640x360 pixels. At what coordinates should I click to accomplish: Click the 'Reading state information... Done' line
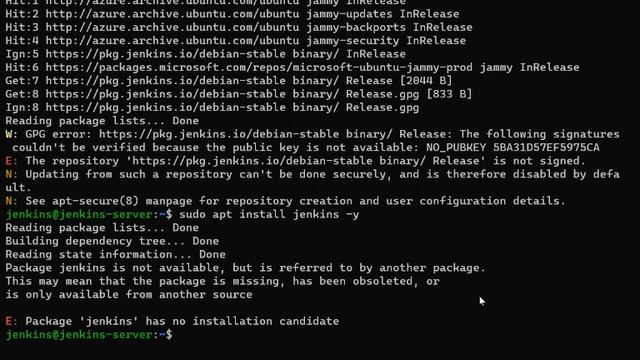(x=115, y=255)
